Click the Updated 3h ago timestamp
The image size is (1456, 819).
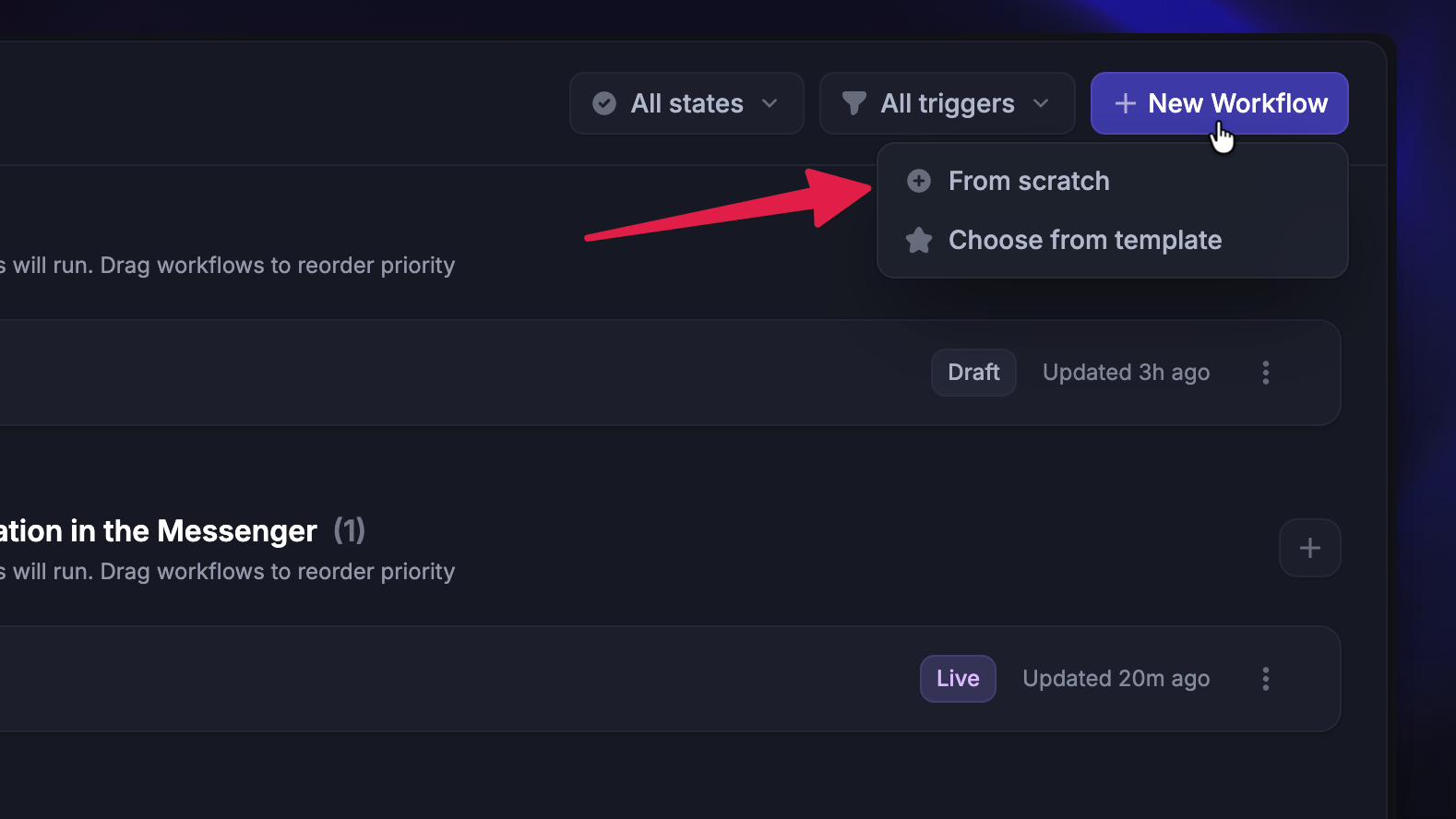tap(1126, 373)
